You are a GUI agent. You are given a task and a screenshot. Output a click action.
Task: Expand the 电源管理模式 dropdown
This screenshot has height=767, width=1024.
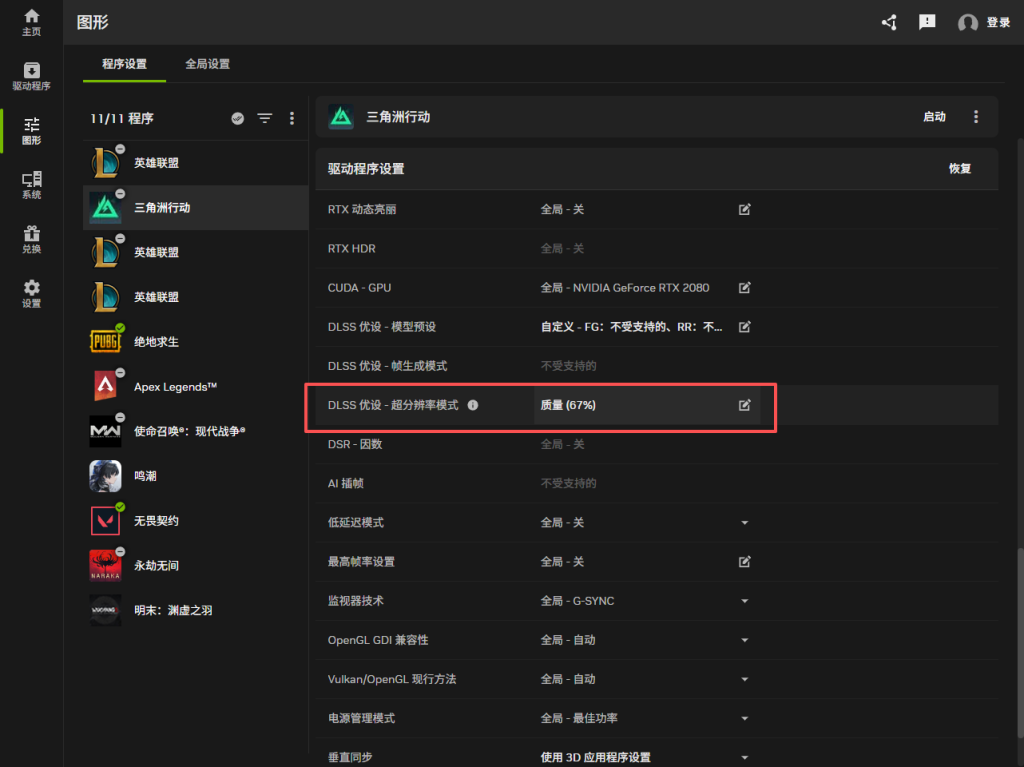tap(744, 718)
